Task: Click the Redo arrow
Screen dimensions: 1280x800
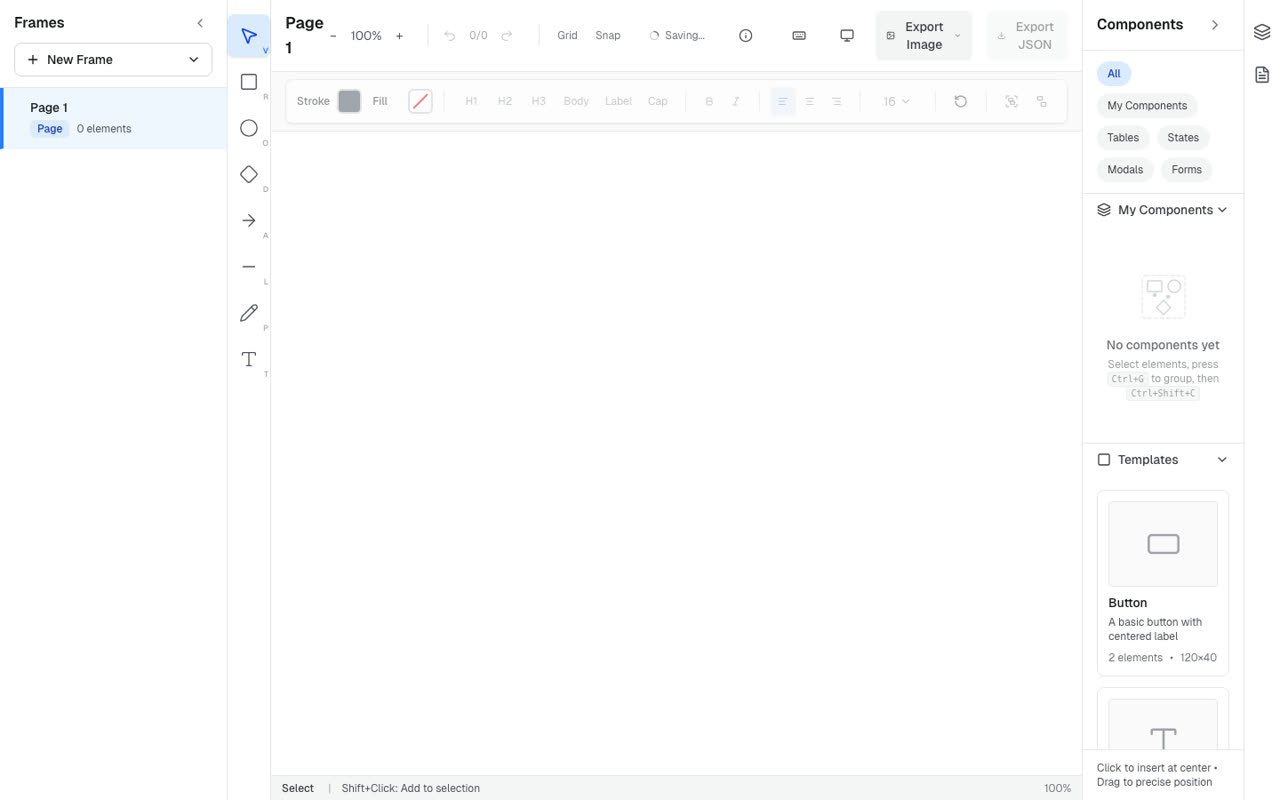Action: (507, 36)
